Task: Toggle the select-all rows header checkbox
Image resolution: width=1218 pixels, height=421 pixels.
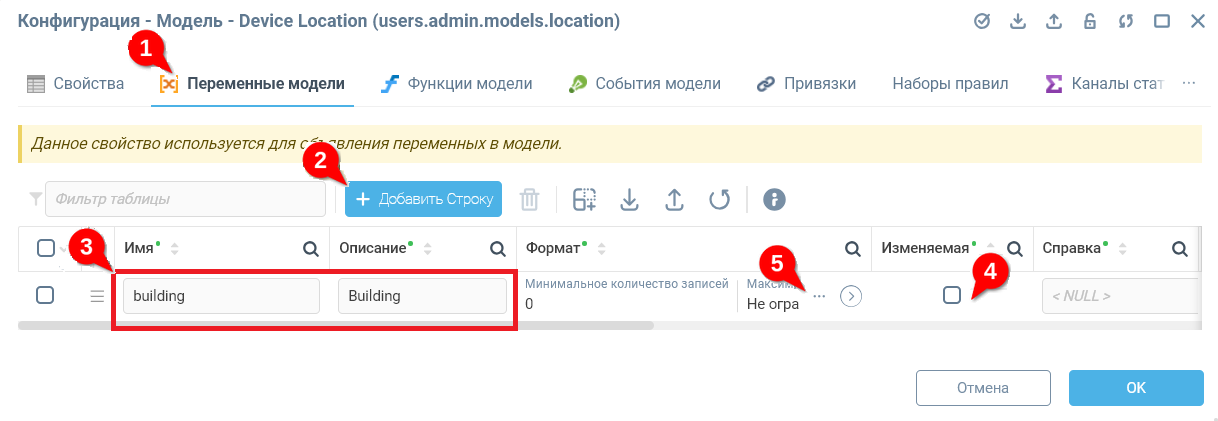Action: (45, 249)
